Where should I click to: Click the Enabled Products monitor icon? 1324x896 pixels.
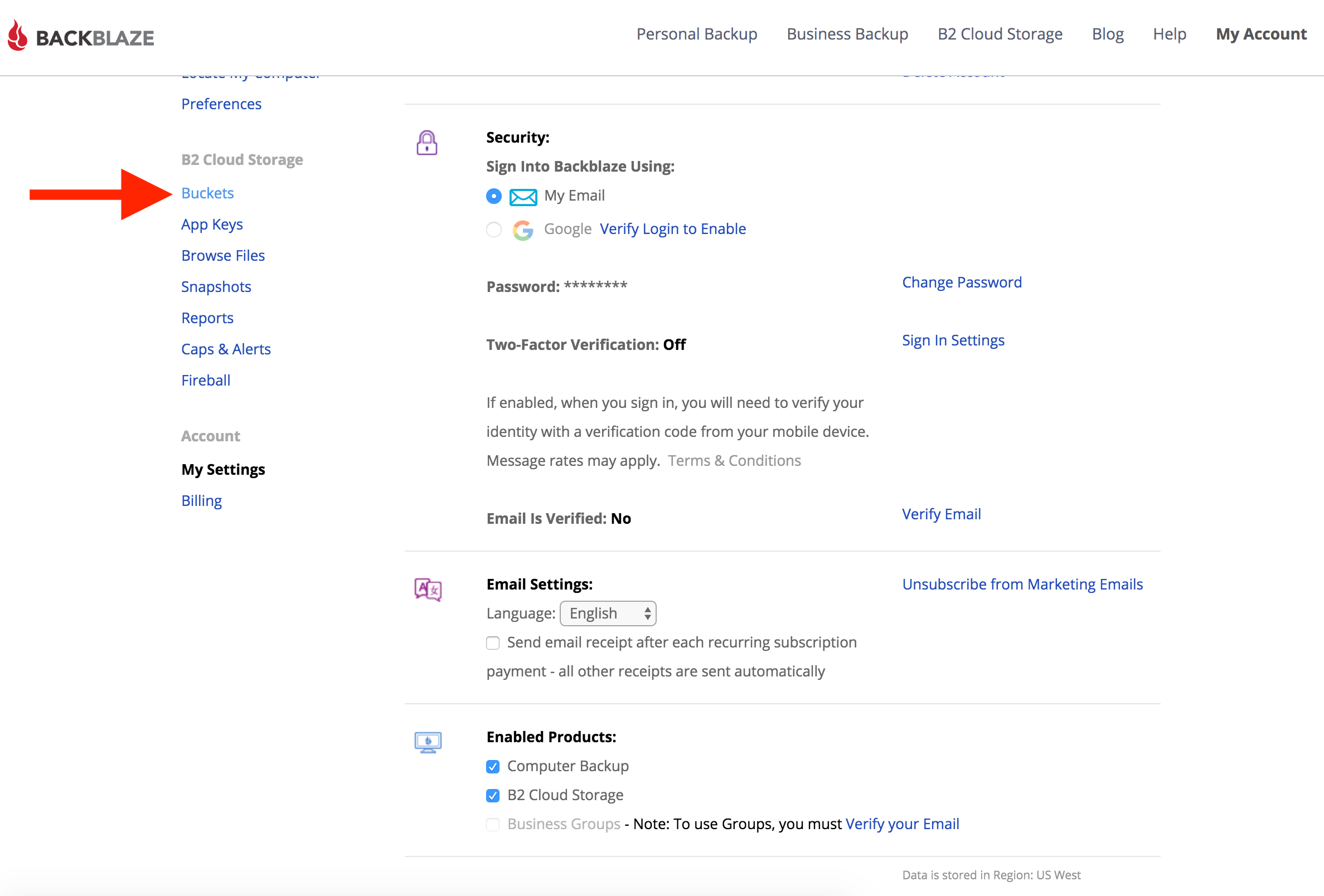click(x=428, y=742)
